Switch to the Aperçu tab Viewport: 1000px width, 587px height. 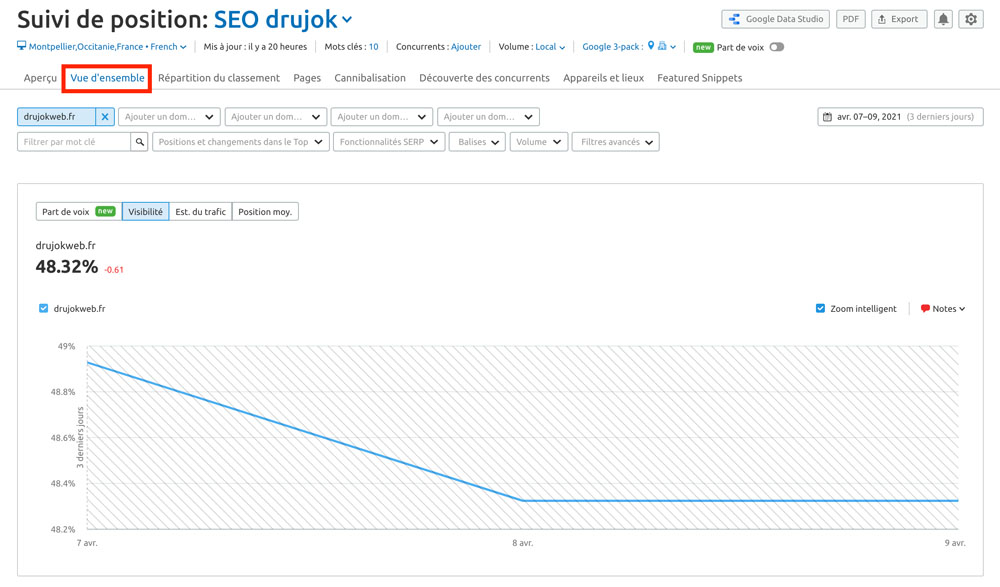pyautogui.click(x=40, y=78)
